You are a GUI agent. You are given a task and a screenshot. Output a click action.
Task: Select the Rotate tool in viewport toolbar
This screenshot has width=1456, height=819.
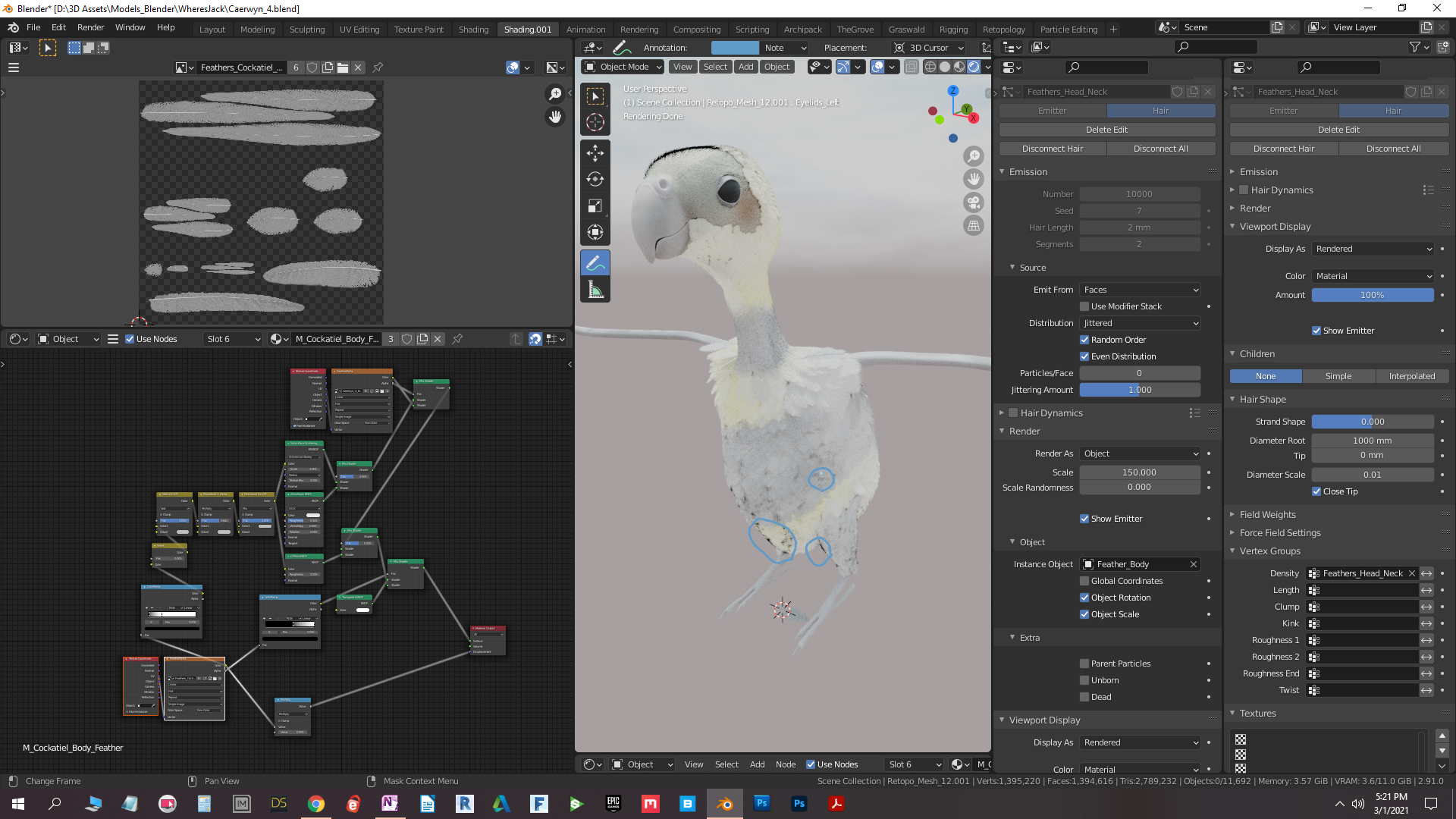595,179
